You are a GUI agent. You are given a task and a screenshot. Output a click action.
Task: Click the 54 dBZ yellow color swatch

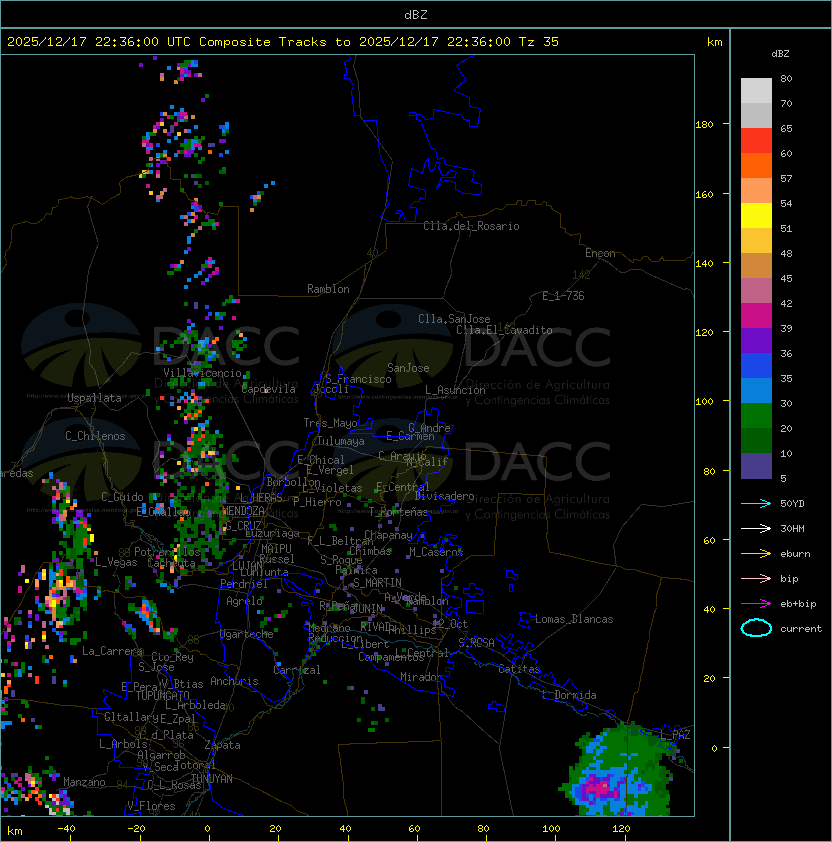tap(756, 216)
